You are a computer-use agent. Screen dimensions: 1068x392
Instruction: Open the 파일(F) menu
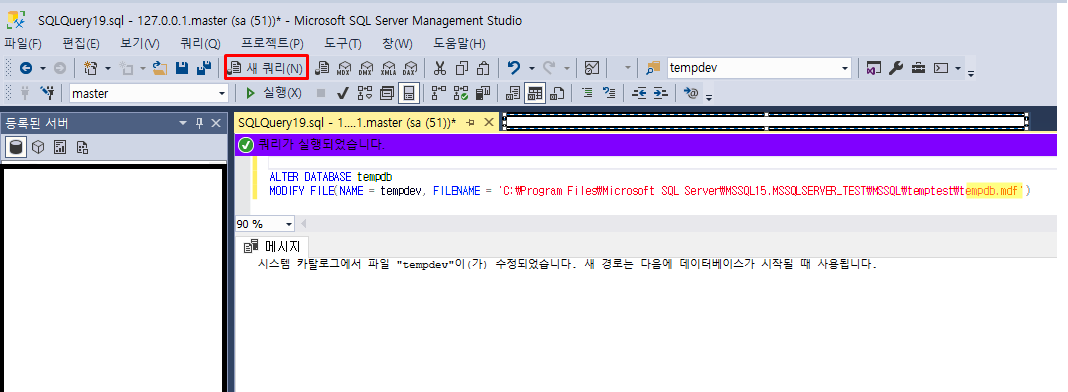[23, 44]
